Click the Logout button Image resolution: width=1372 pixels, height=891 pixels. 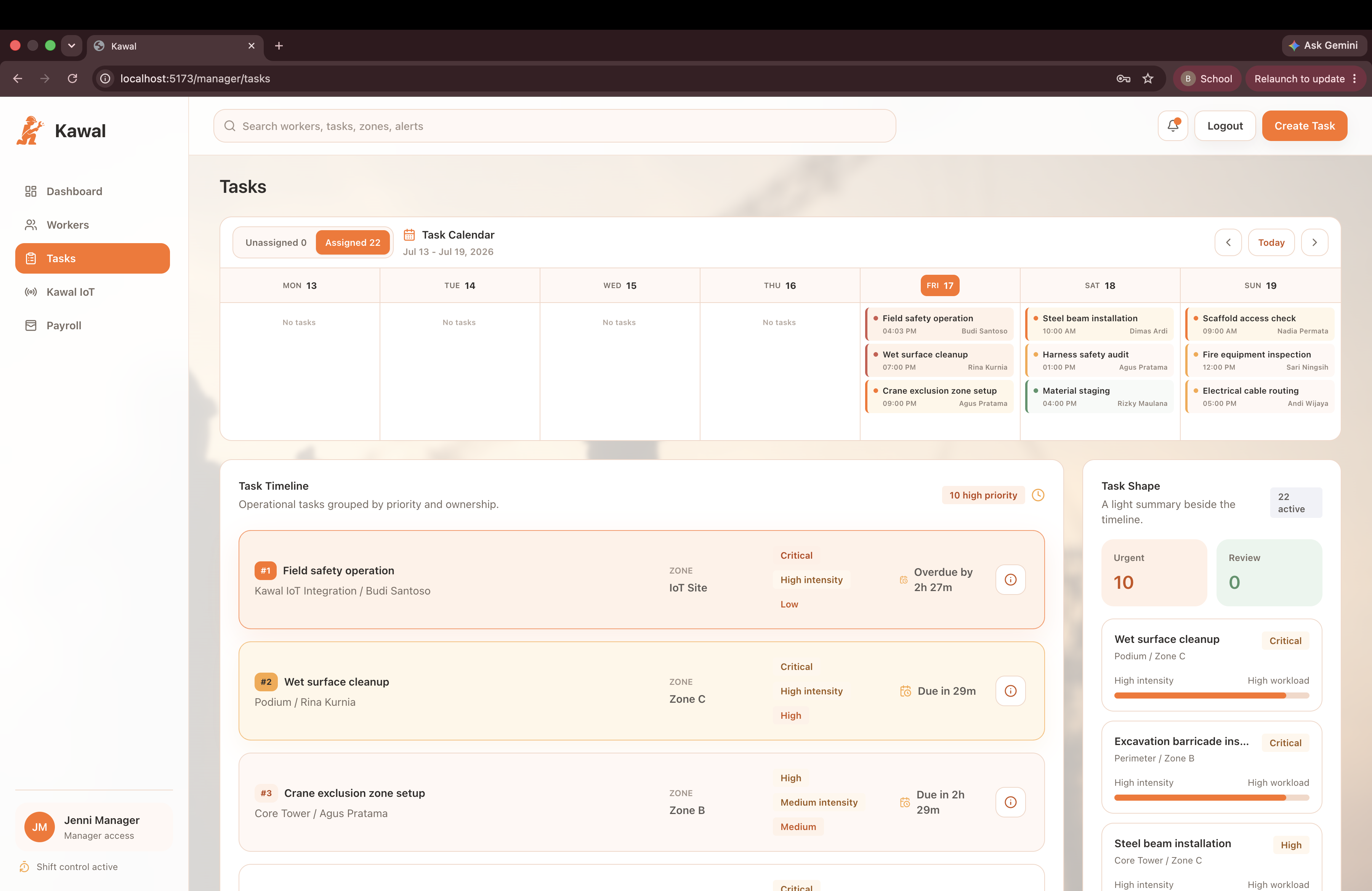coord(1225,126)
